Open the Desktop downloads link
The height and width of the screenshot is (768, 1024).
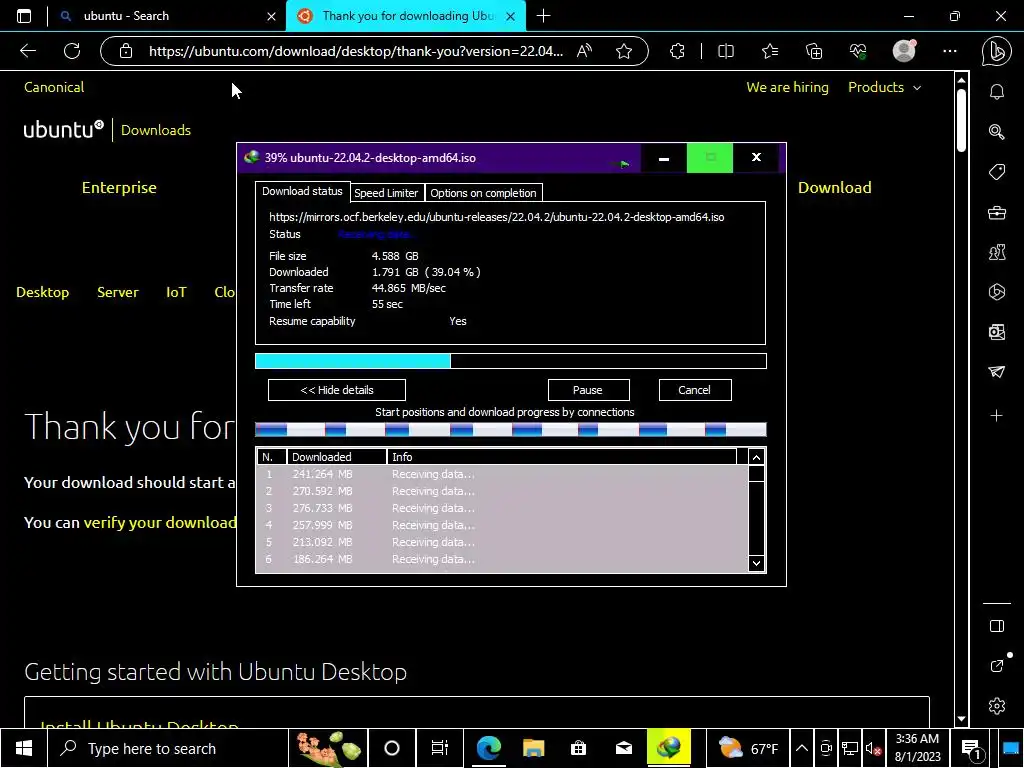tap(42, 292)
